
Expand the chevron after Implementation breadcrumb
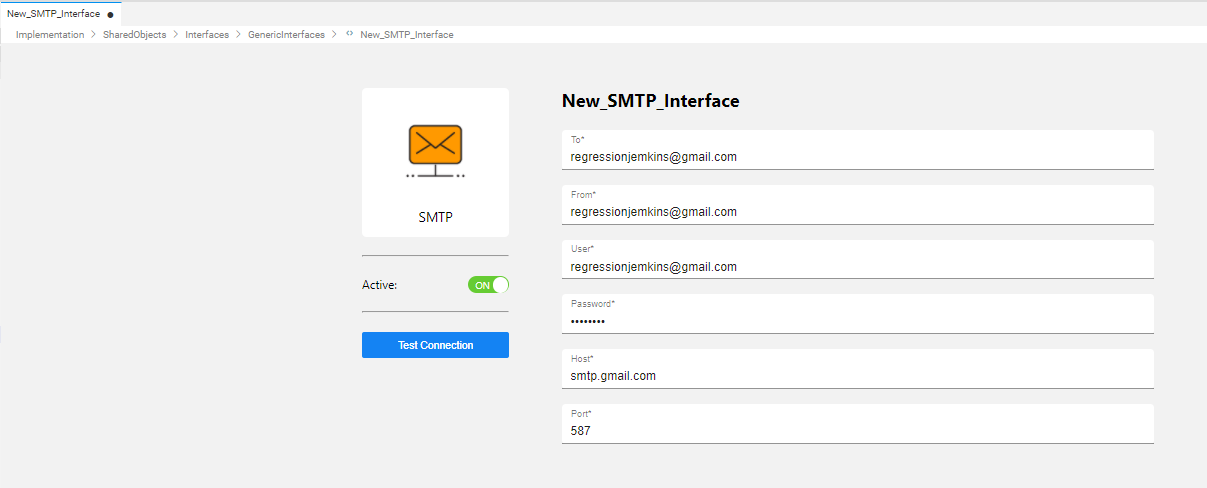94,35
